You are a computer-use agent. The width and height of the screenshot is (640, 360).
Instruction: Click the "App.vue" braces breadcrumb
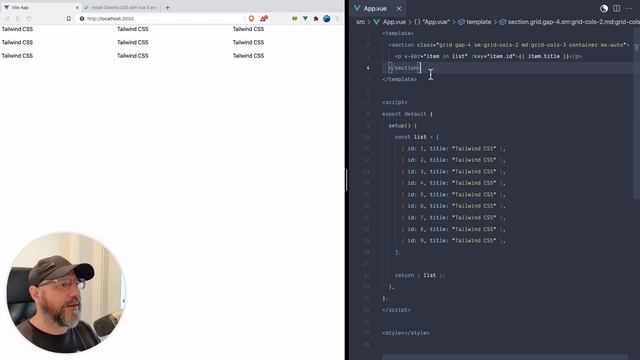432,22
